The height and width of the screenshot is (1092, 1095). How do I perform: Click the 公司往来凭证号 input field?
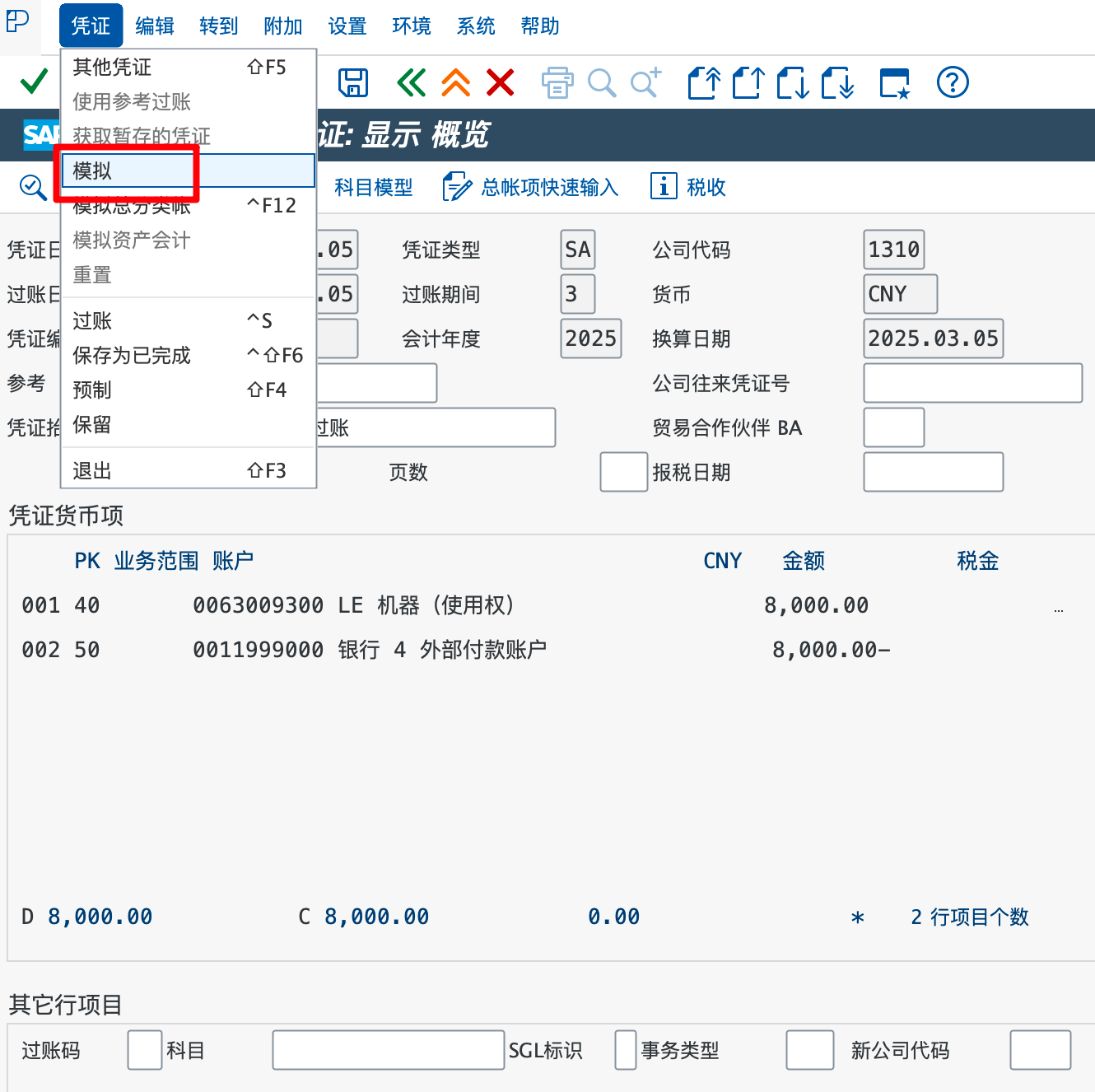972,383
